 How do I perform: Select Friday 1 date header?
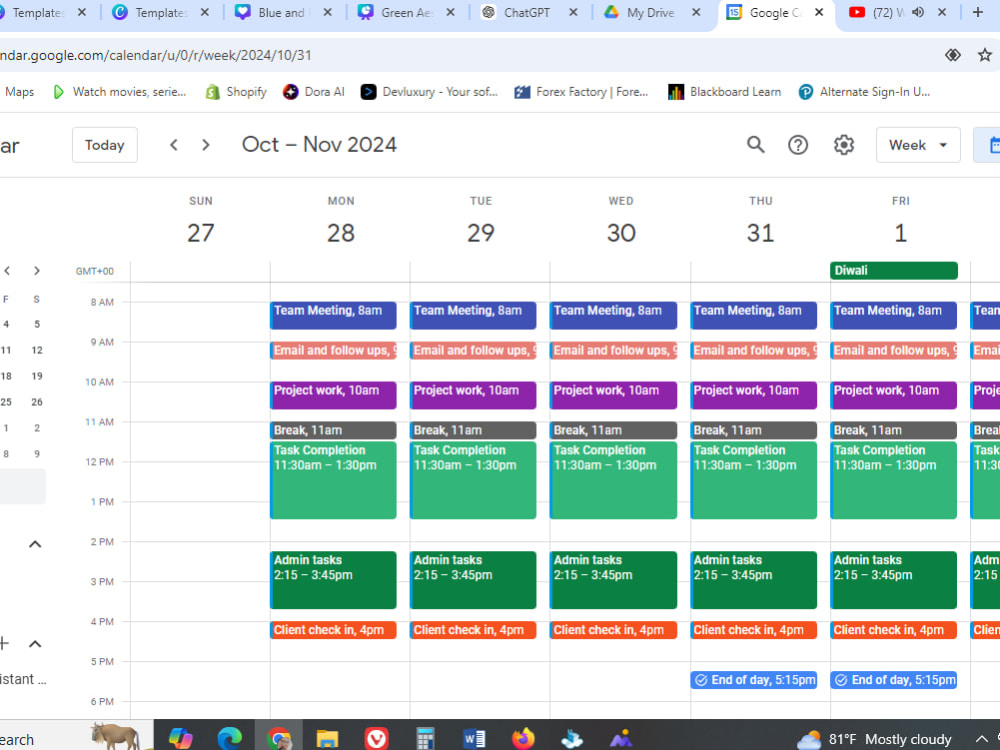point(900,233)
